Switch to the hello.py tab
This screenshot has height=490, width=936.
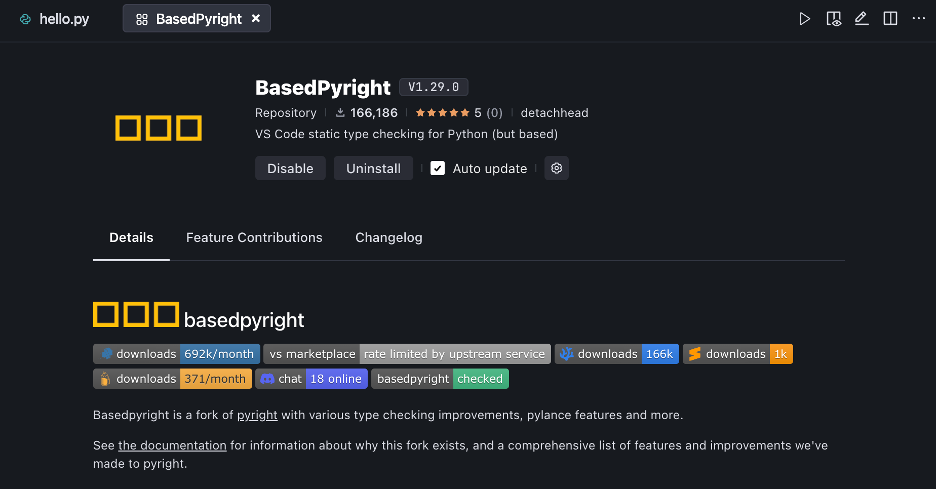tap(54, 19)
